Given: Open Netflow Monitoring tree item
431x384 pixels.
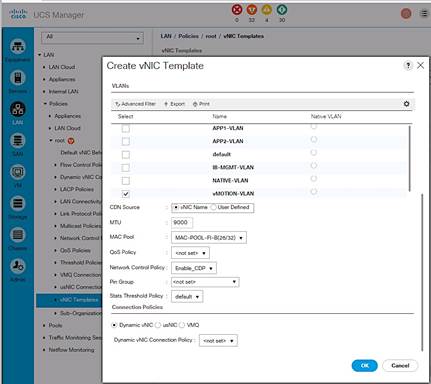Looking at the screenshot, I should pyautogui.click(x=71, y=350).
